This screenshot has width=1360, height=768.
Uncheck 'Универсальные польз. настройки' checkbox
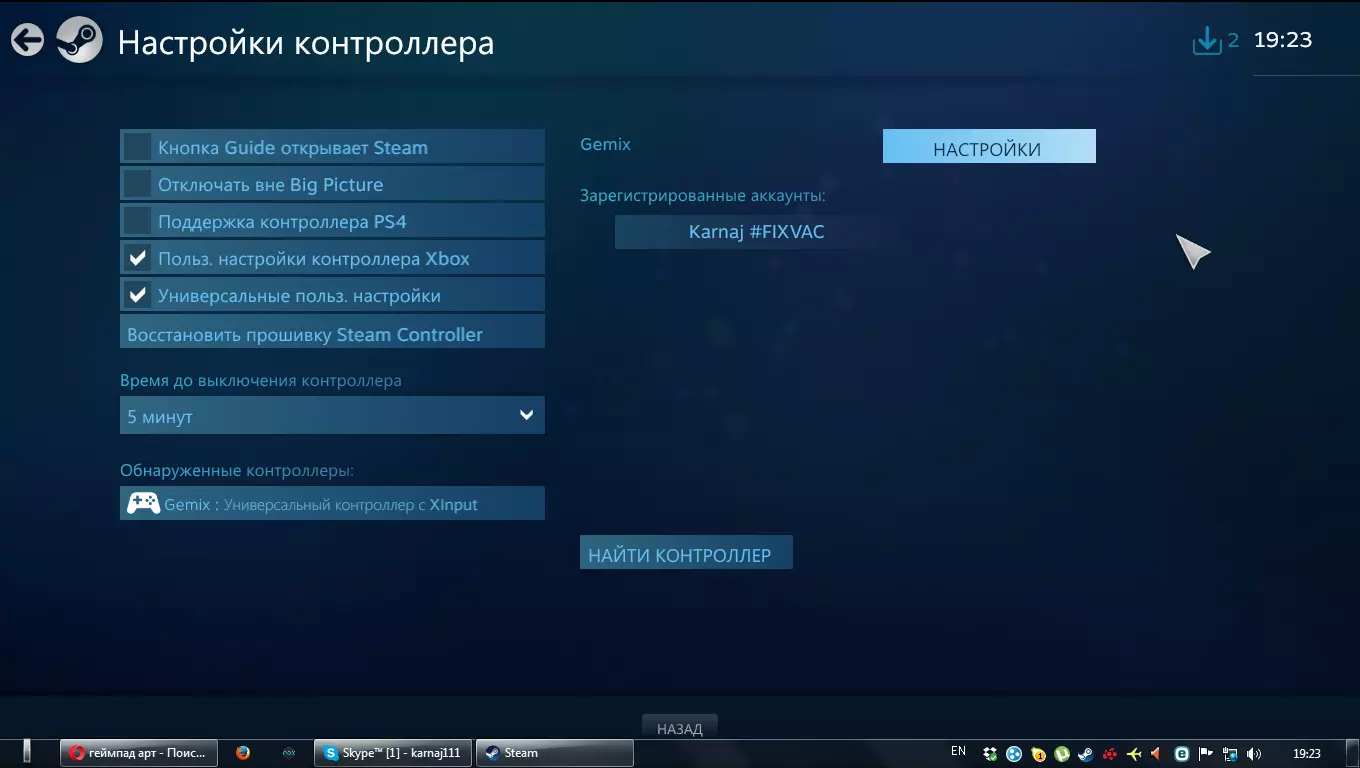pos(137,295)
